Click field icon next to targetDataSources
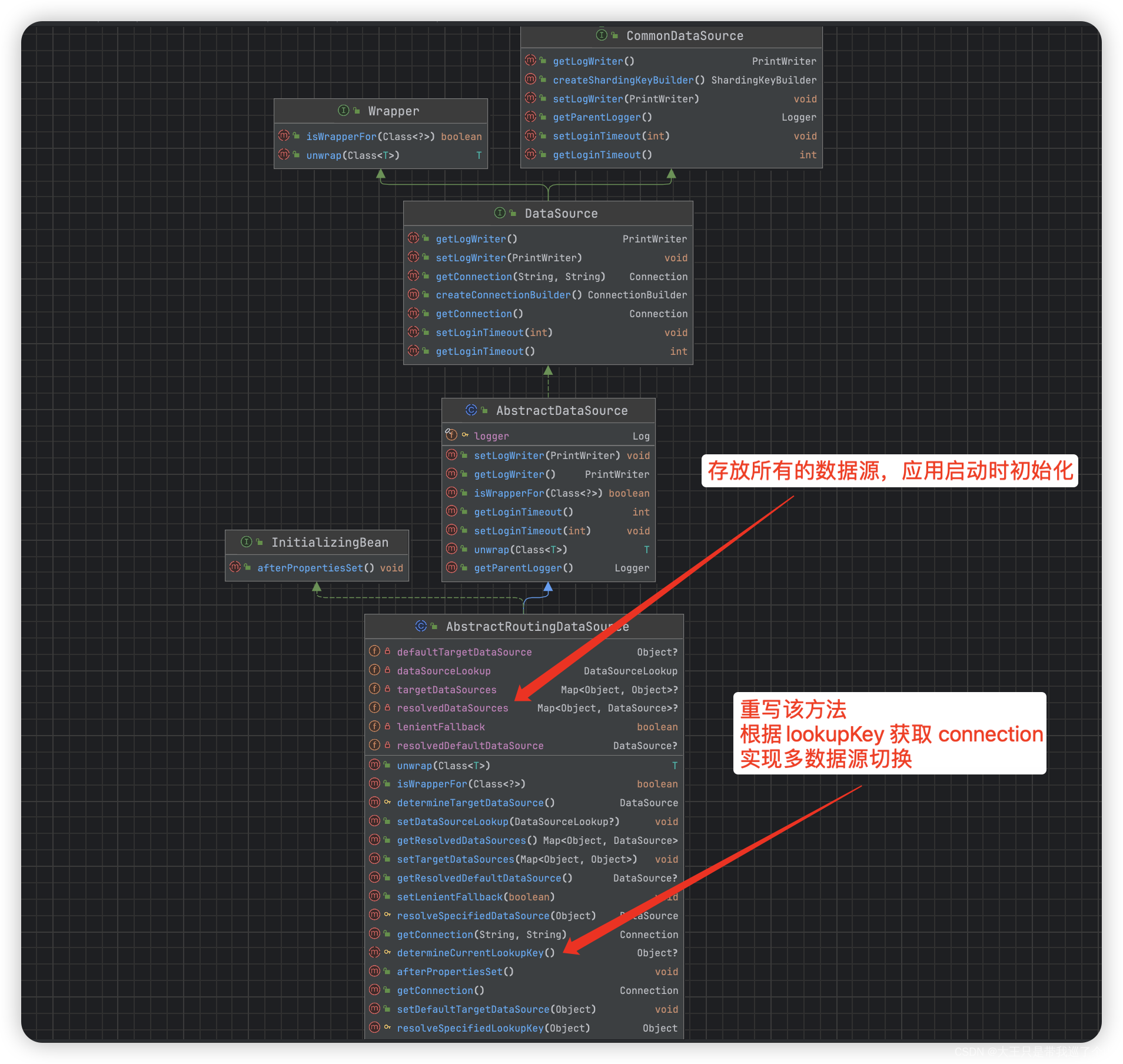 tap(374, 689)
